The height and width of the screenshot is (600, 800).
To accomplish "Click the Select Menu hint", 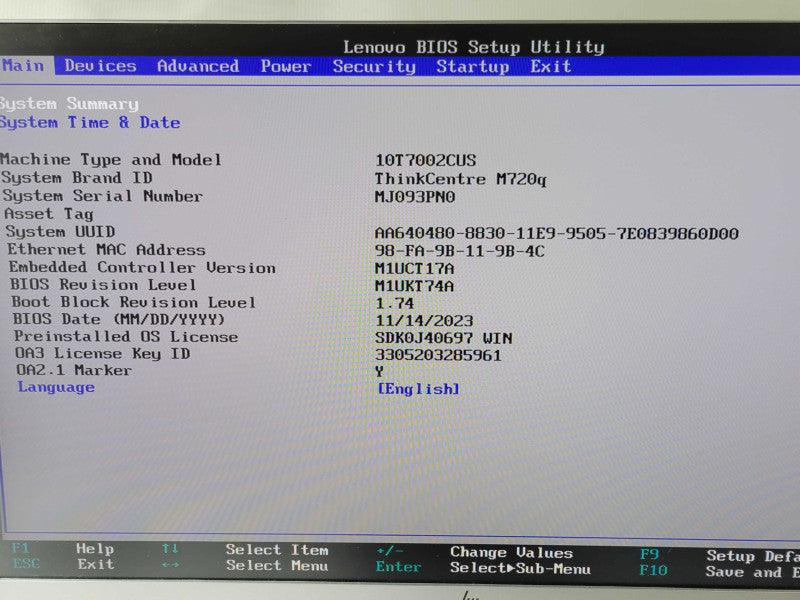I will (x=245, y=565).
